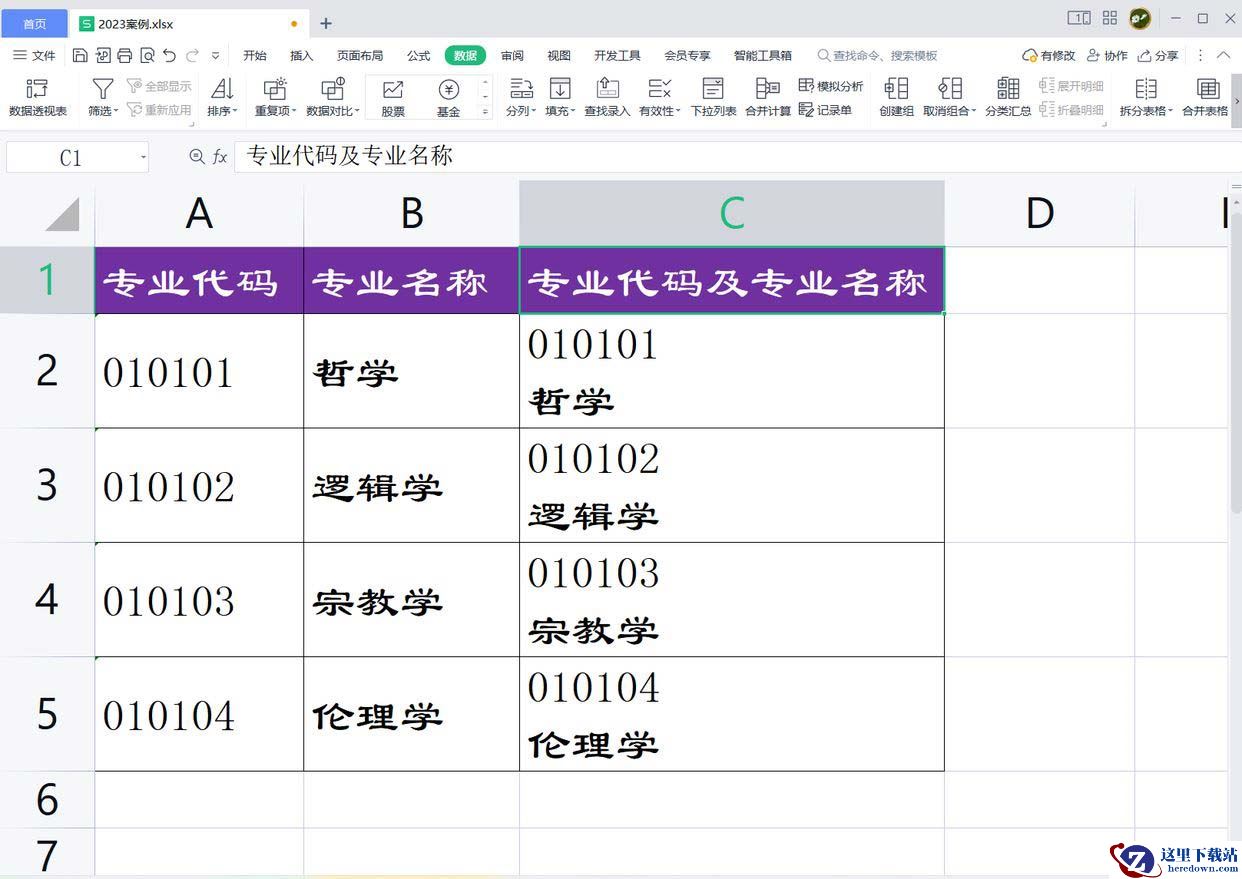Click the 填充 fill icon
The width and height of the screenshot is (1242, 879).
(560, 89)
